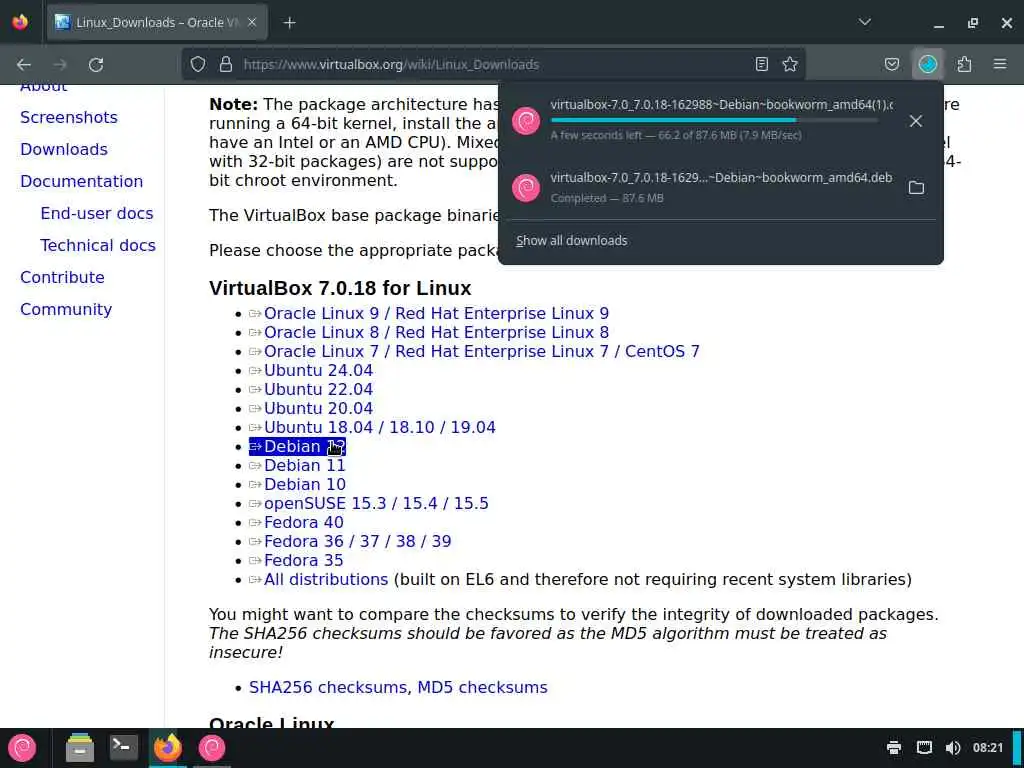
Task: Open the Save to Pocket icon
Action: tap(892, 64)
